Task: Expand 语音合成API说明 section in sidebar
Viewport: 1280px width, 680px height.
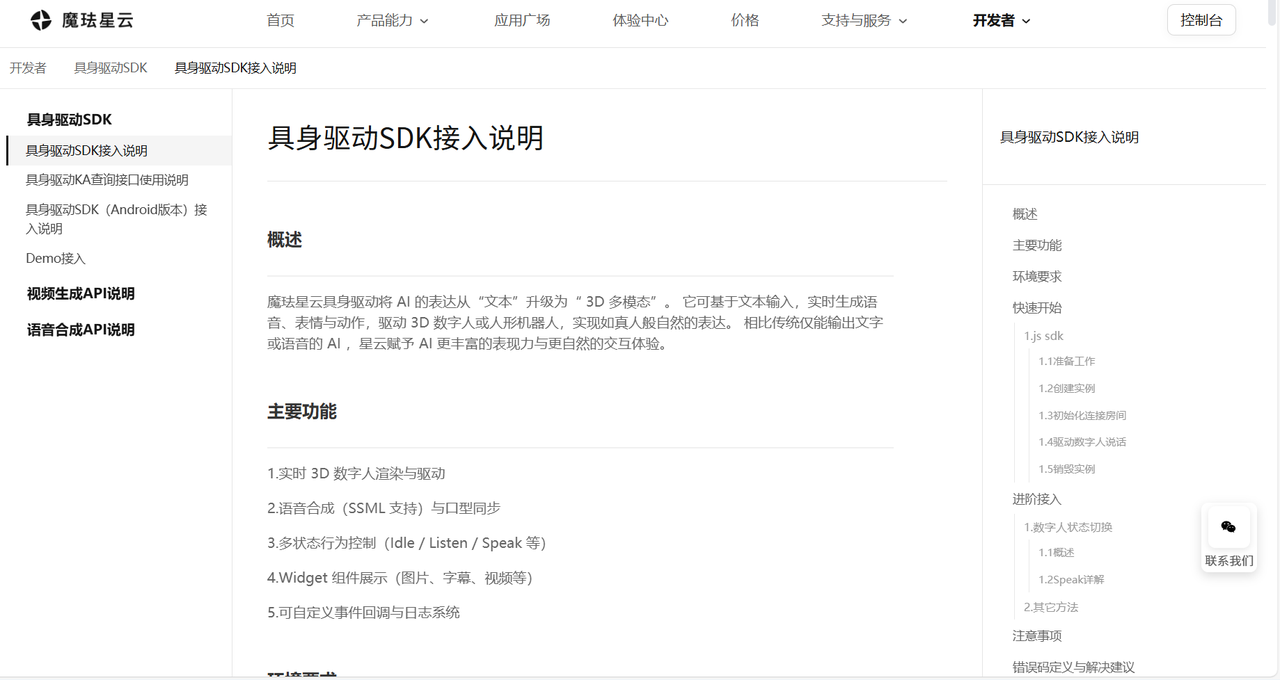Action: click(81, 330)
